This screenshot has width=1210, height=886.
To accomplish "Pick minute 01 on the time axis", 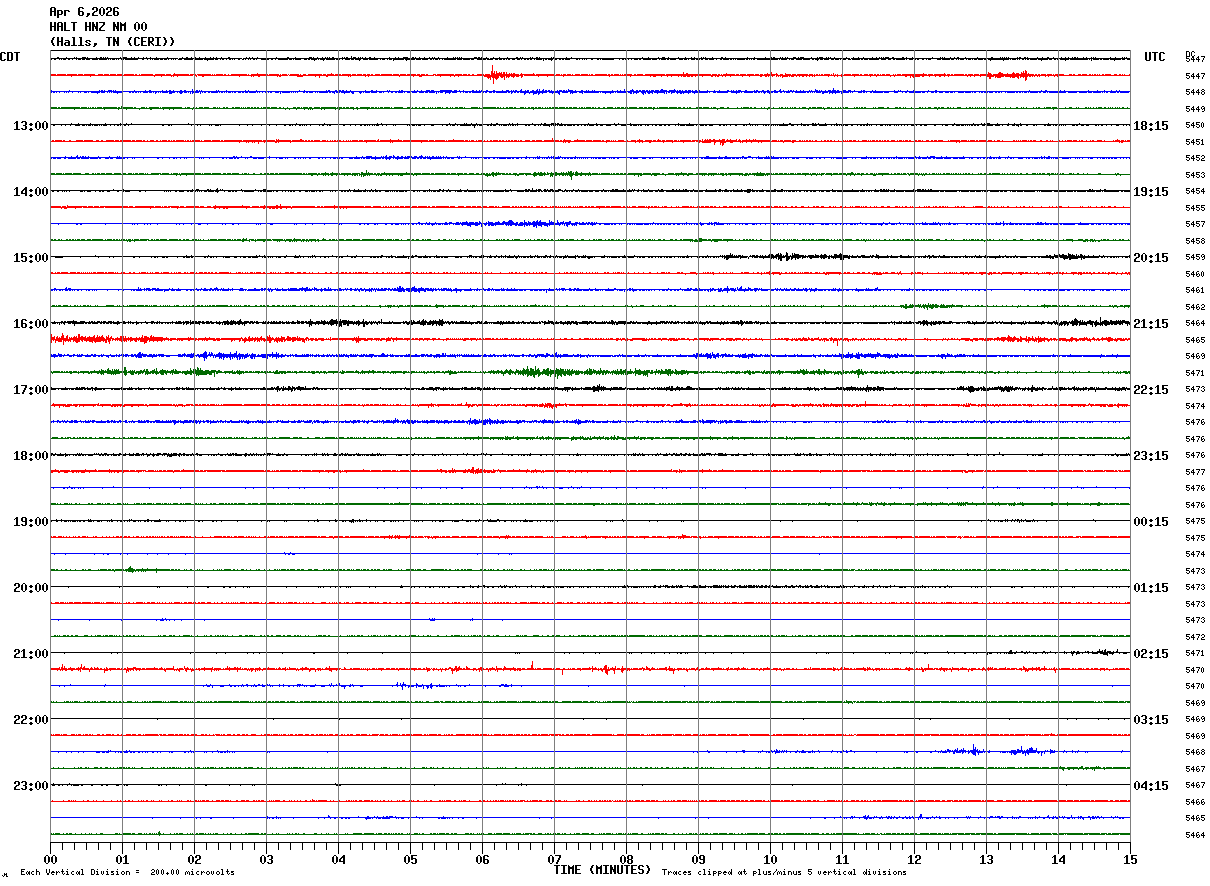I will (123, 859).
